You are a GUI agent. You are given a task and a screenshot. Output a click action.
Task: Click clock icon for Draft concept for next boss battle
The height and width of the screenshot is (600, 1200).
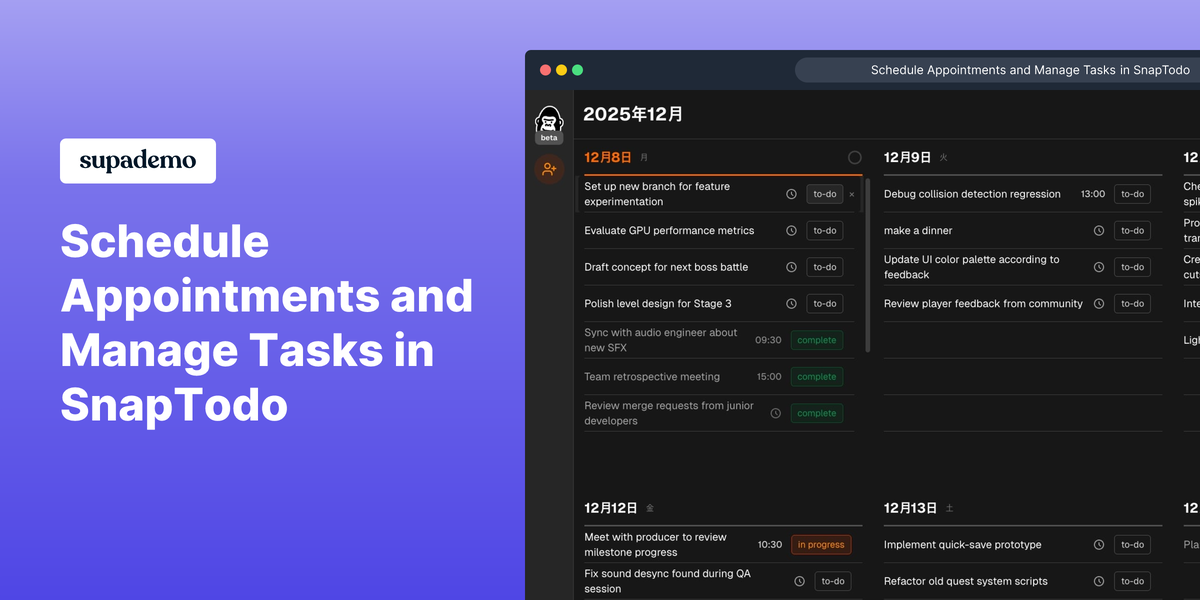[x=791, y=267]
